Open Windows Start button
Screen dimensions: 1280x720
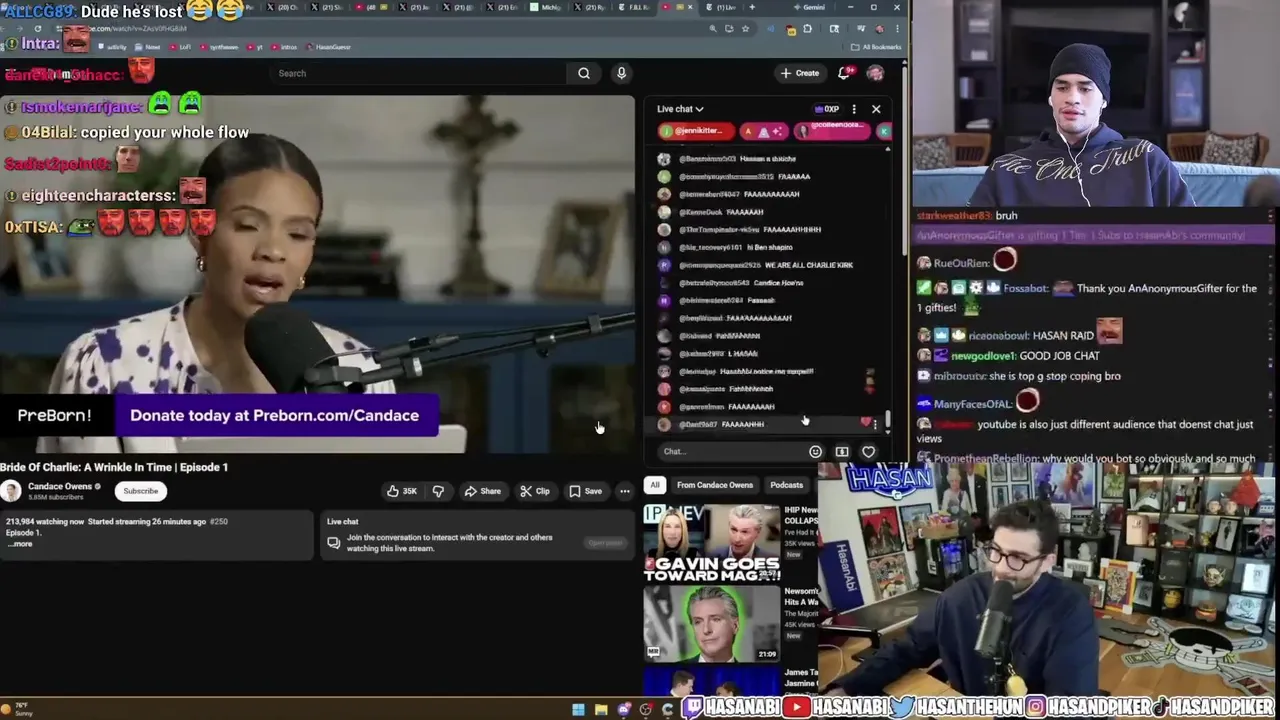578,710
